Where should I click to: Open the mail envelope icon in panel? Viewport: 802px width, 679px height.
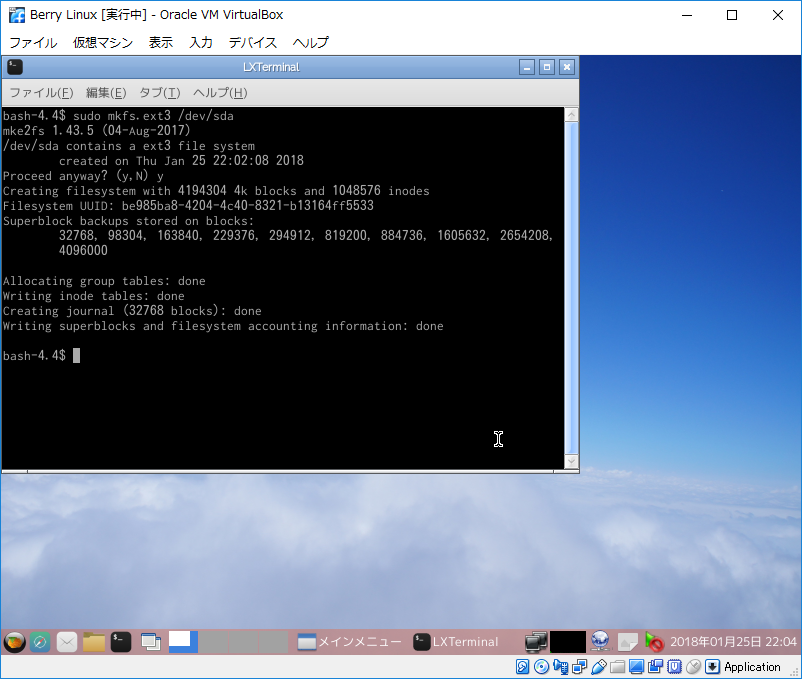pyautogui.click(x=67, y=642)
